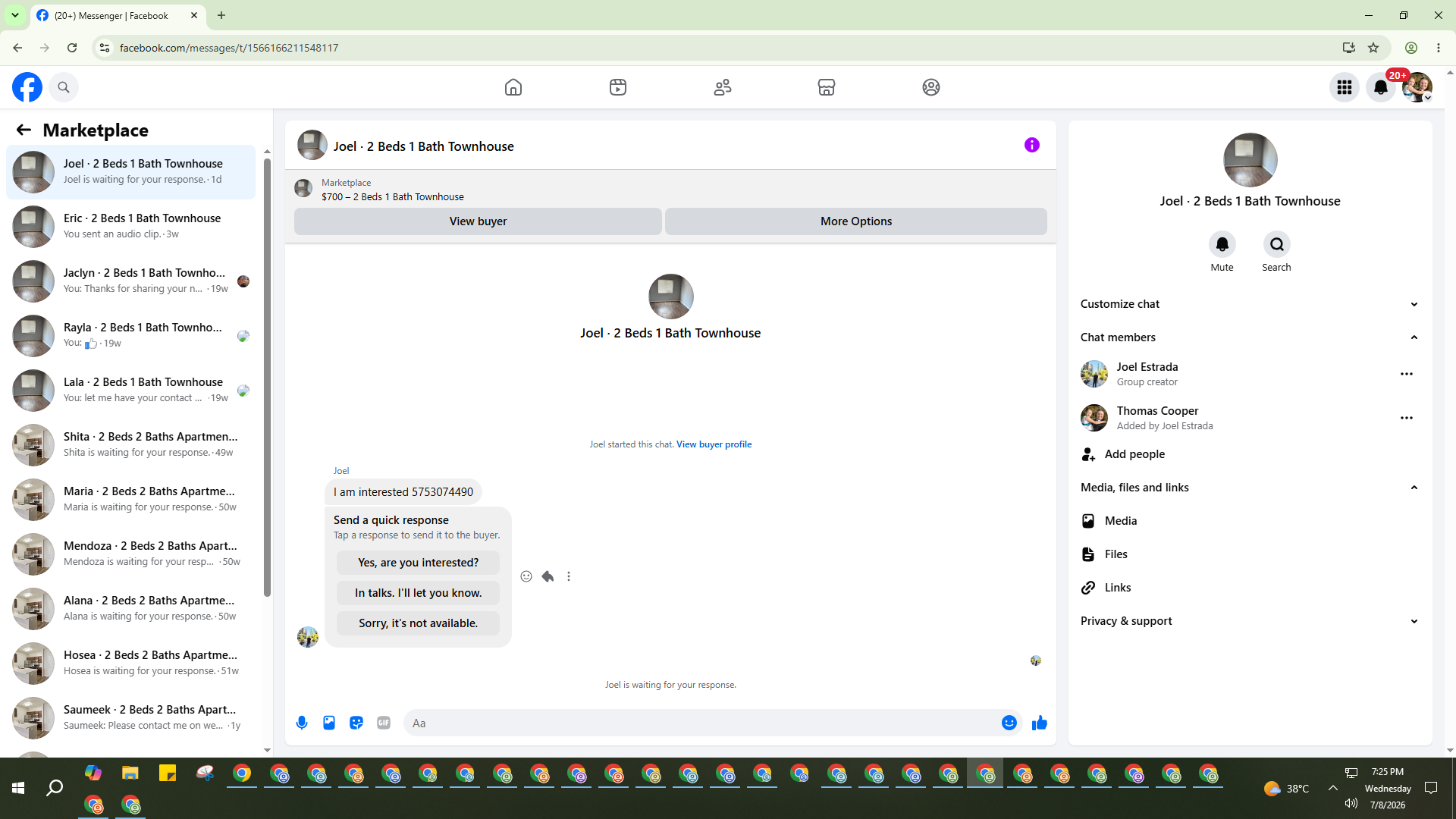The image size is (1456, 819).
Task: Send a thumbs-up like
Action: (x=1040, y=723)
